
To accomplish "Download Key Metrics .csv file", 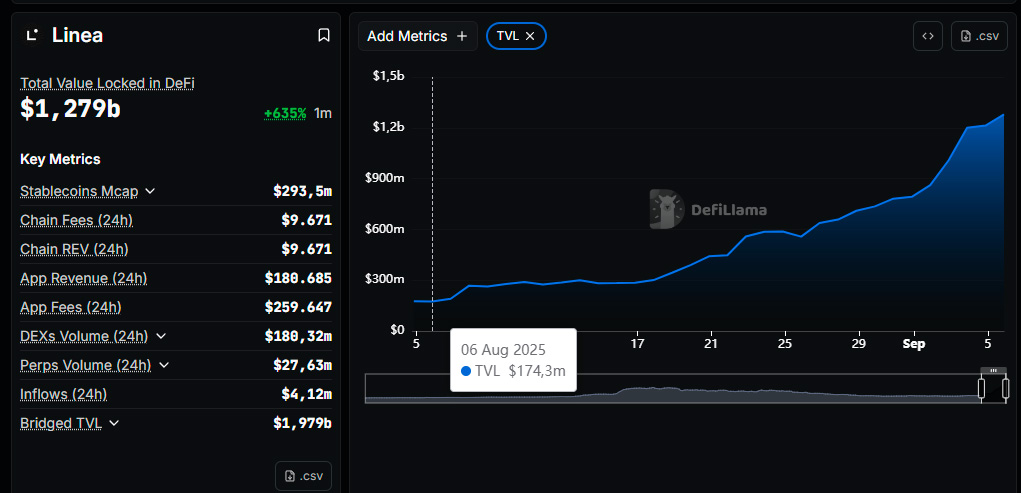I will click(303, 476).
